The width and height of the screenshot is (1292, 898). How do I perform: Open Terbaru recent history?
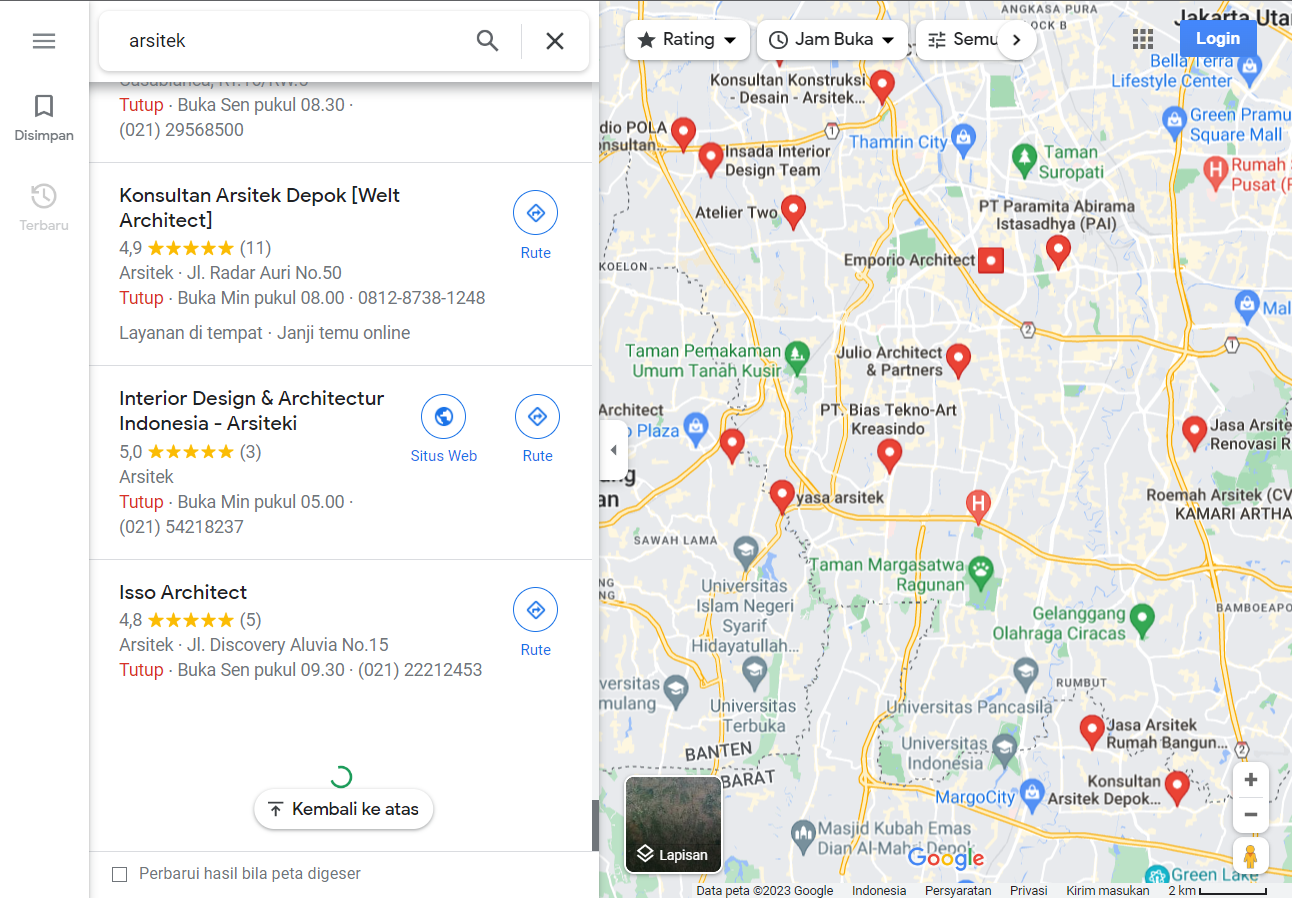coord(44,208)
